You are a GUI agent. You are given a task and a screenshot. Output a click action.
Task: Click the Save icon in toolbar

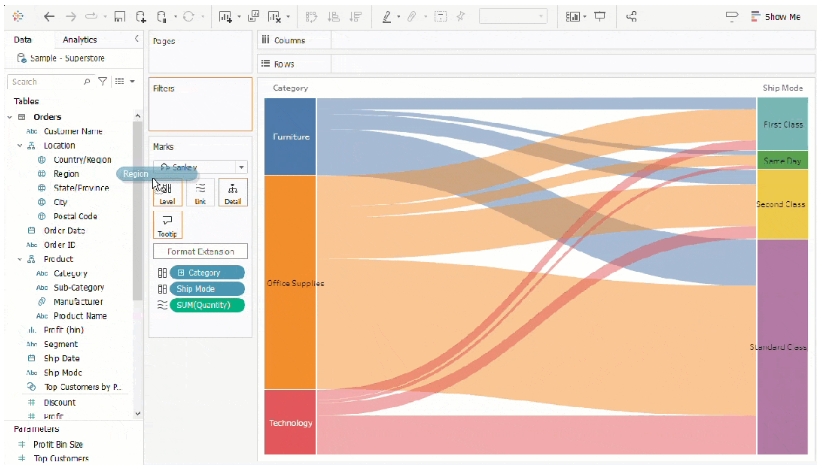pos(120,17)
